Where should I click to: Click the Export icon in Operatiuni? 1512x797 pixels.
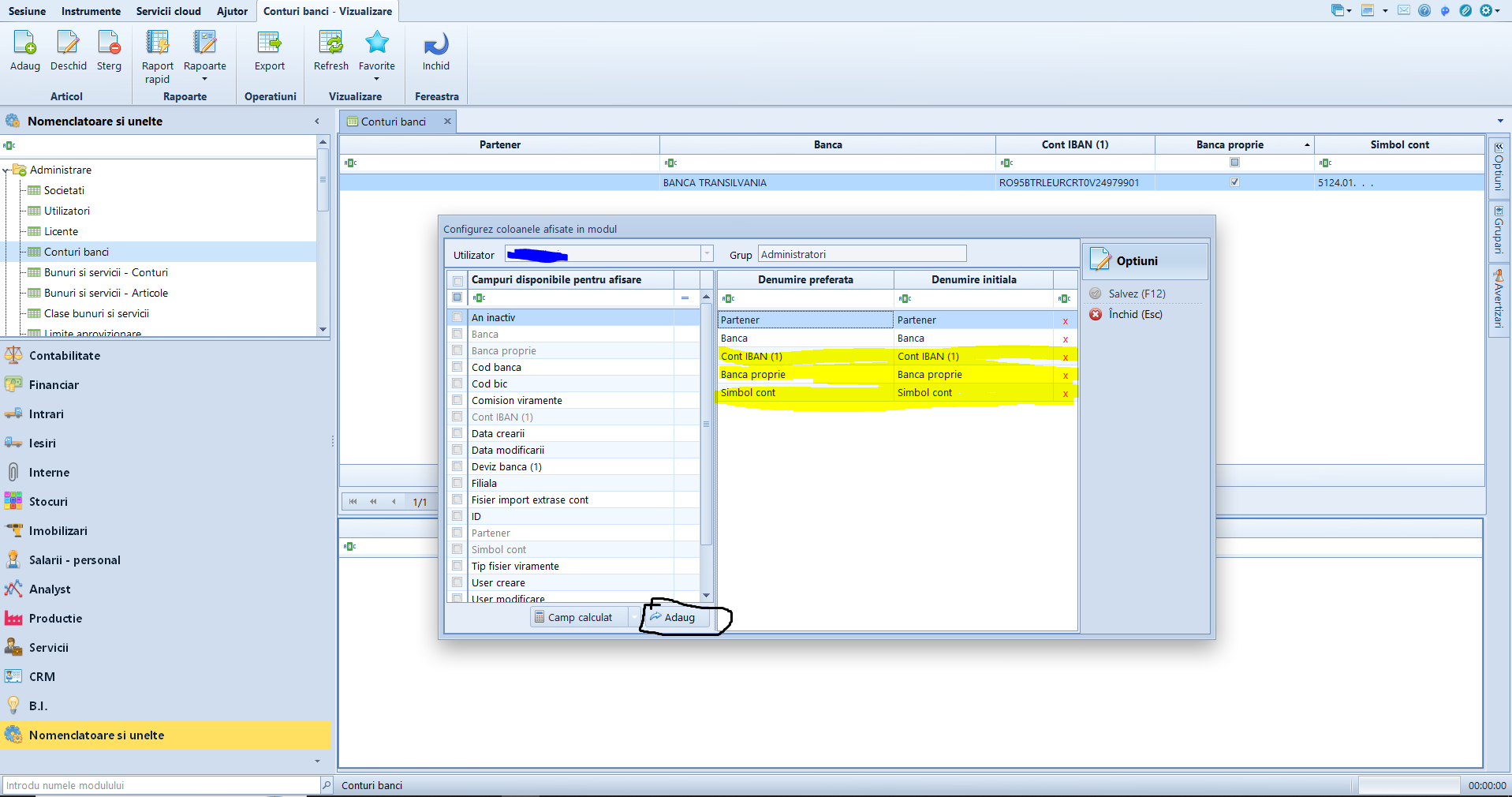[269, 43]
